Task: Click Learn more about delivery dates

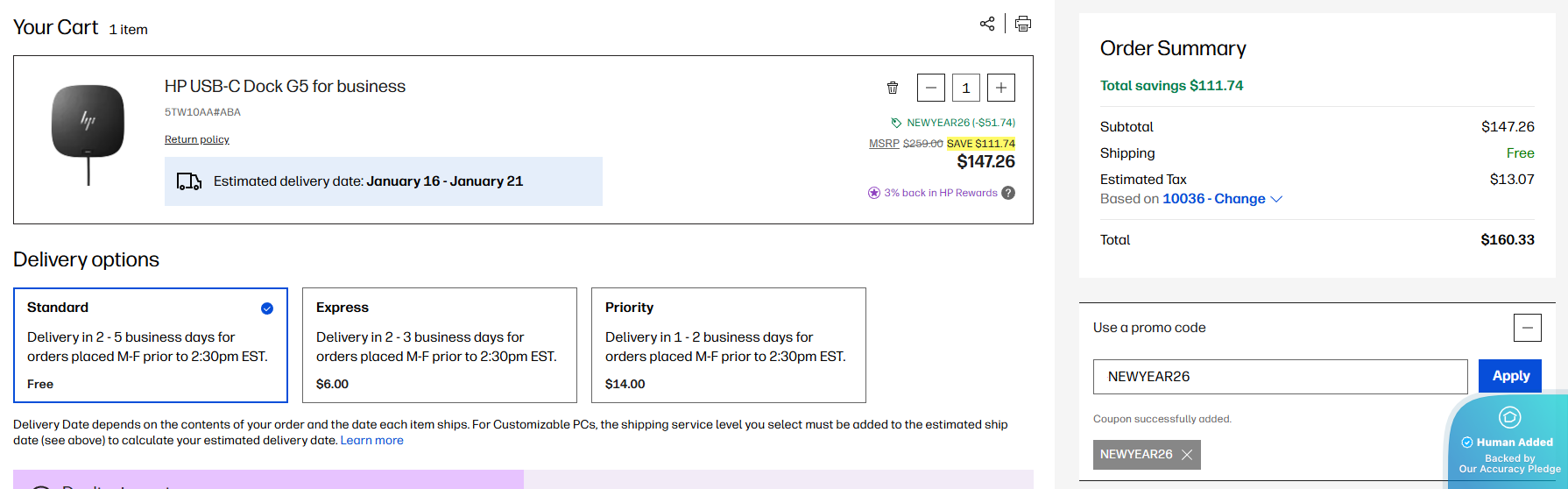Action: click(372, 440)
